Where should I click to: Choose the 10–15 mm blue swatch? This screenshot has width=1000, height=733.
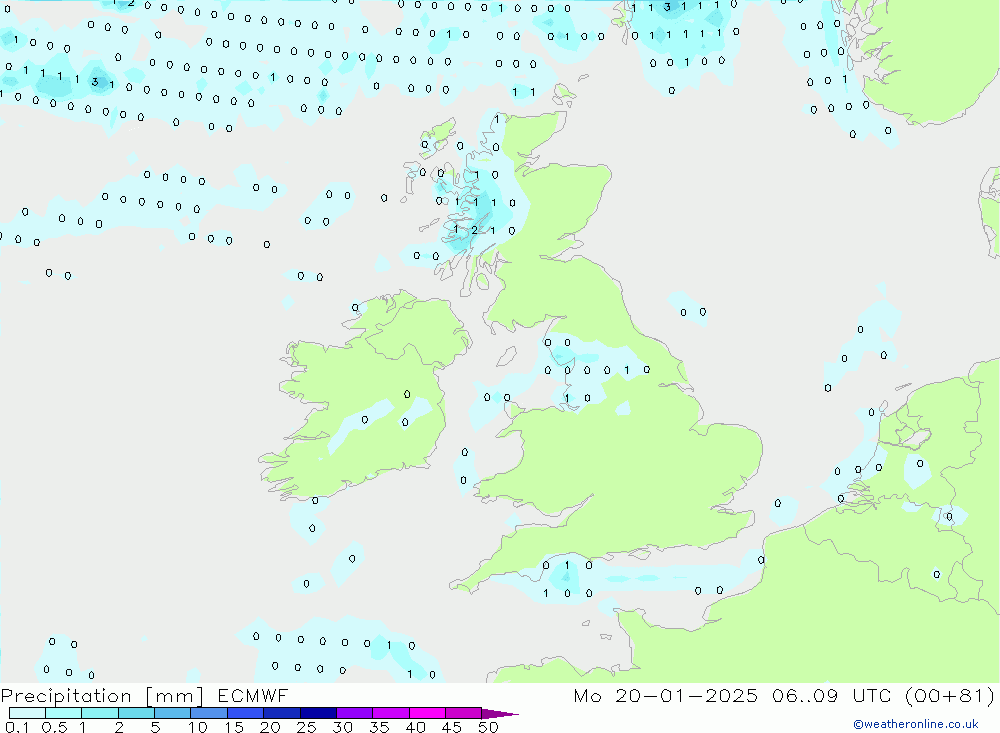[209, 713]
